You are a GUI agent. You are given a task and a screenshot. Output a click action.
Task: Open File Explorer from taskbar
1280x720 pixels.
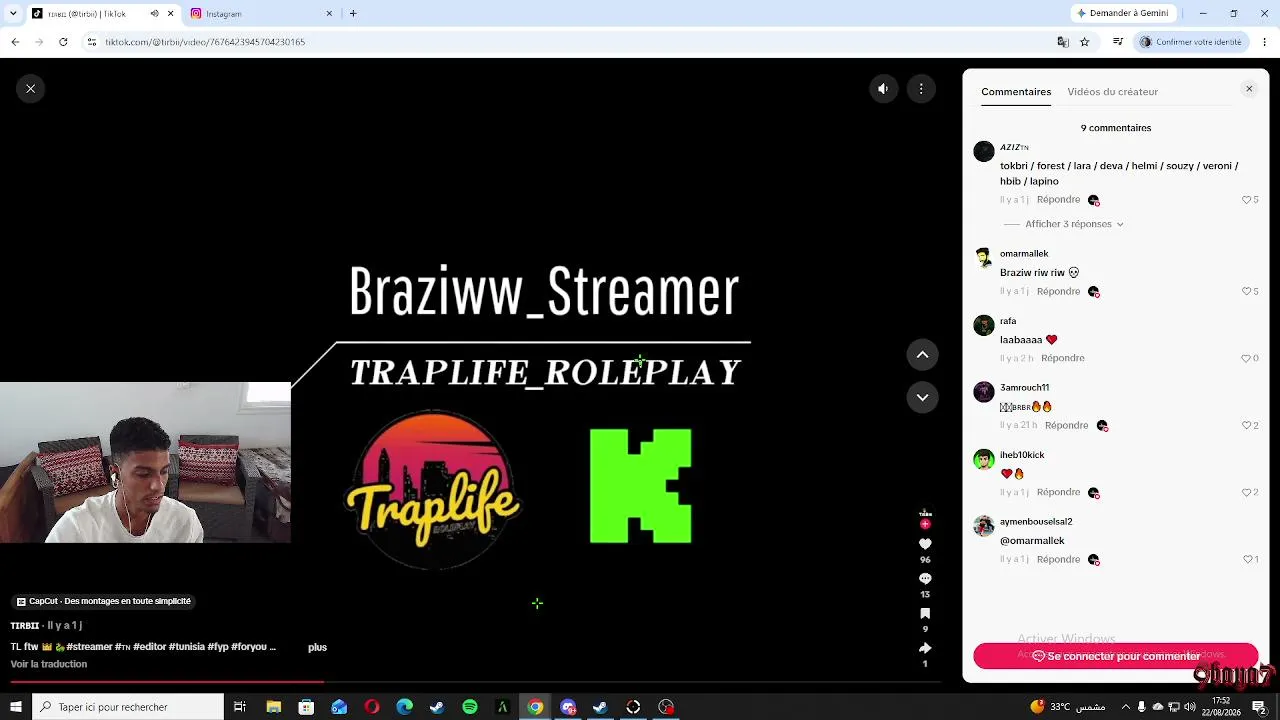click(273, 707)
